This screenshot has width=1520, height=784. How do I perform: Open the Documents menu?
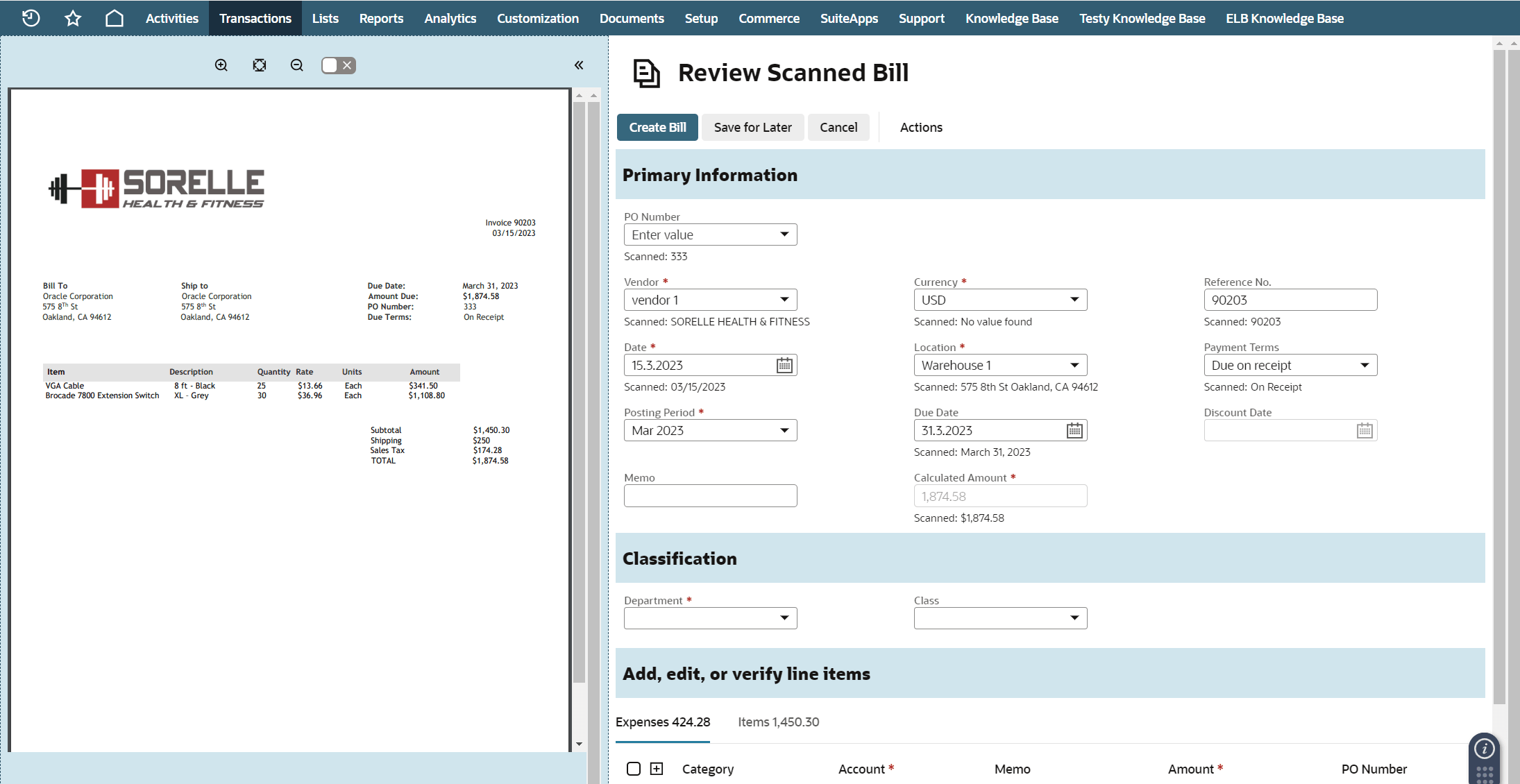tap(632, 18)
